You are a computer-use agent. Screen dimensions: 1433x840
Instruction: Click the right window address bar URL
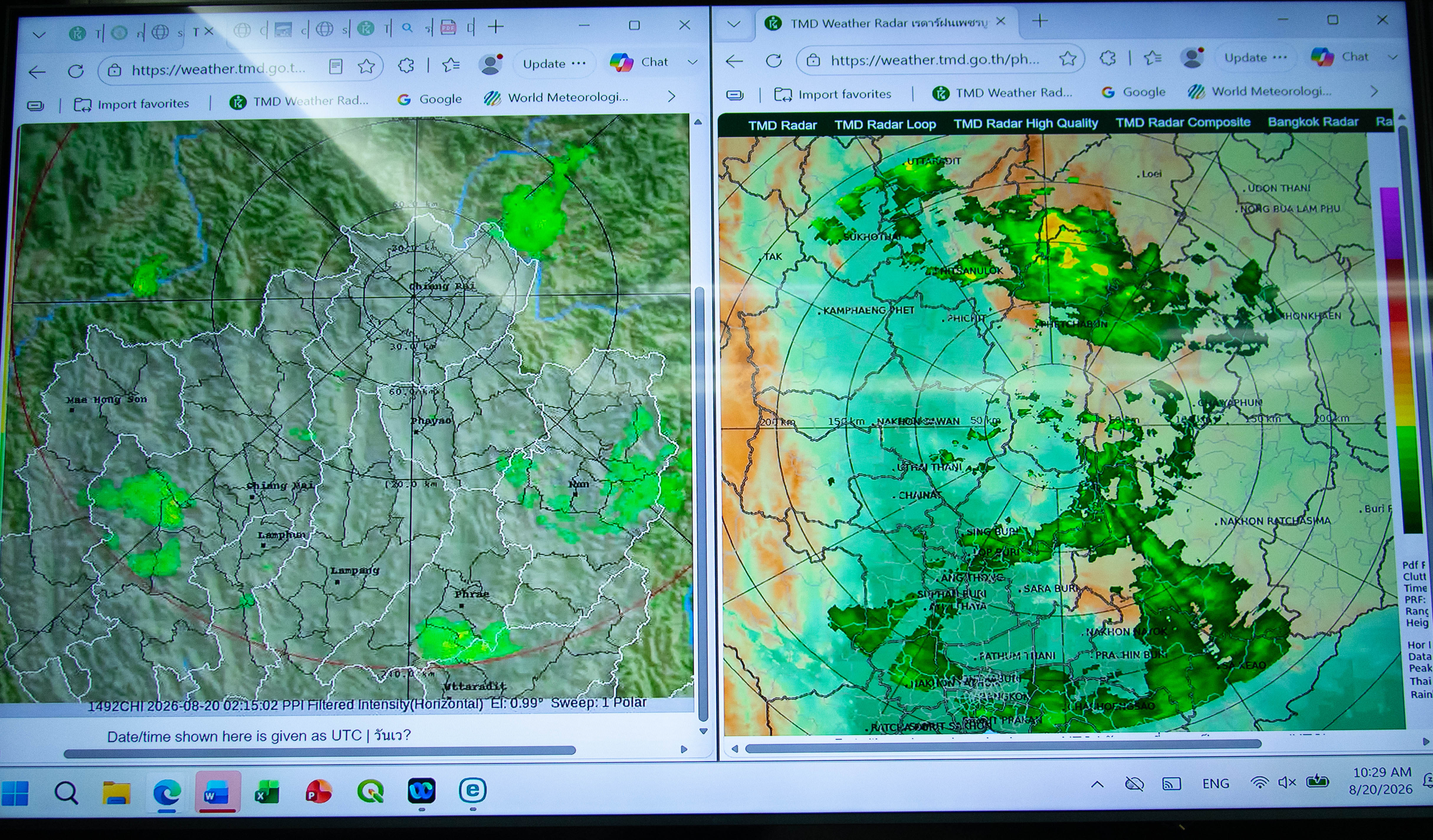935,60
